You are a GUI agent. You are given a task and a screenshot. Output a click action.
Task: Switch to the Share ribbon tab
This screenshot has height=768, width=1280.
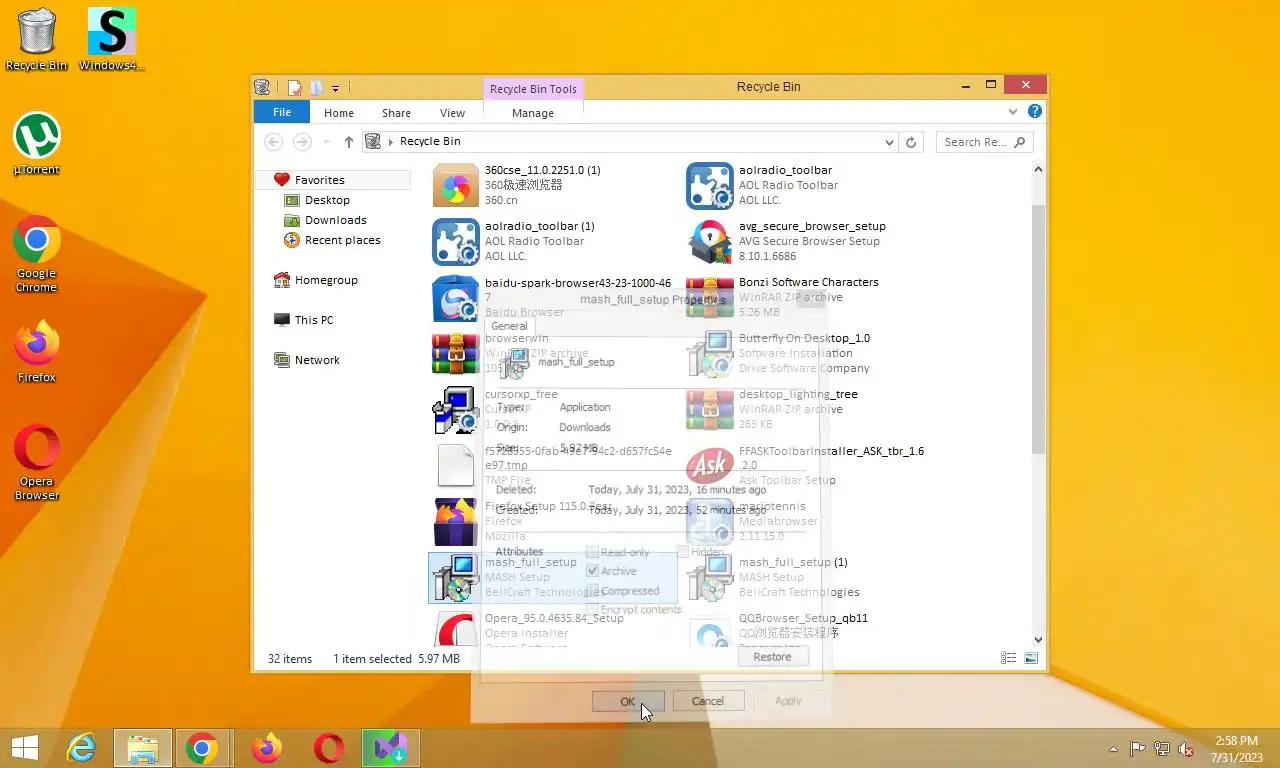click(396, 113)
